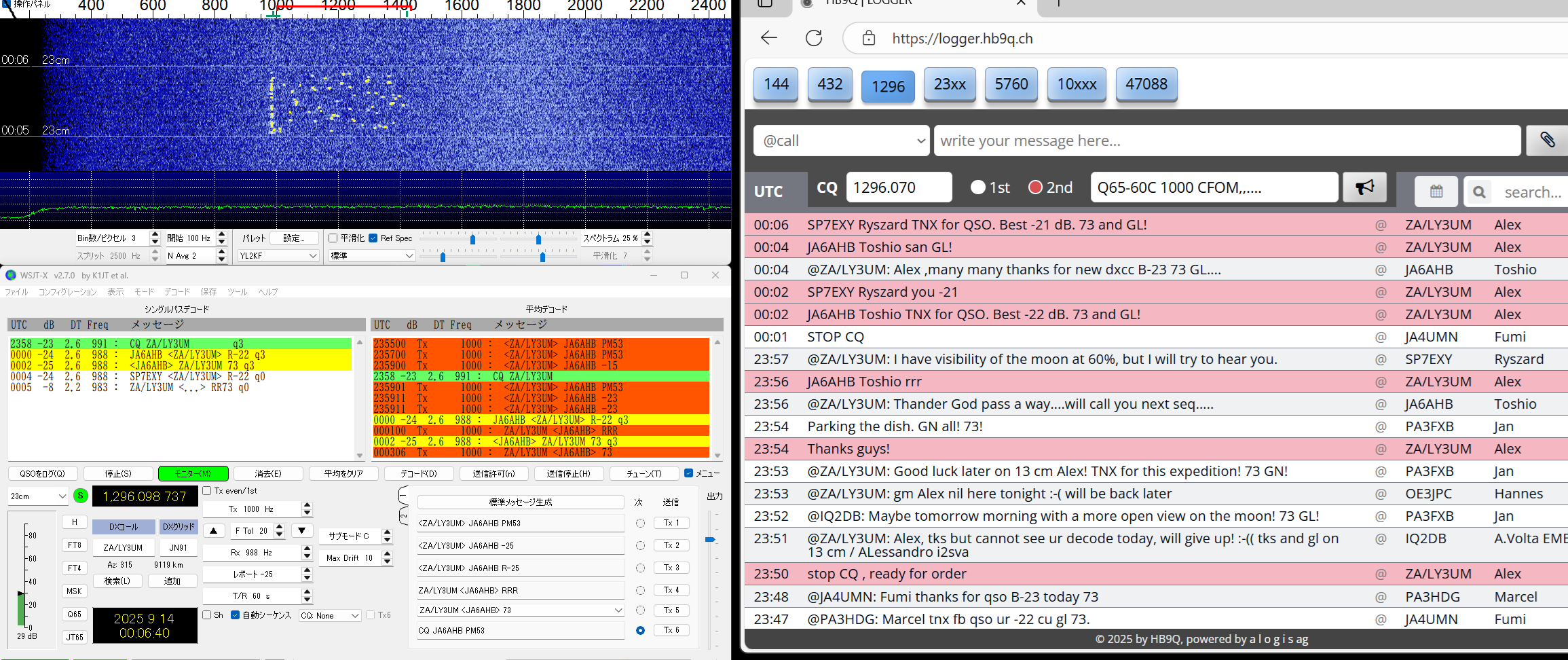This screenshot has height=660, width=1568.
Task: Click the green S split indicator
Action: point(80,496)
